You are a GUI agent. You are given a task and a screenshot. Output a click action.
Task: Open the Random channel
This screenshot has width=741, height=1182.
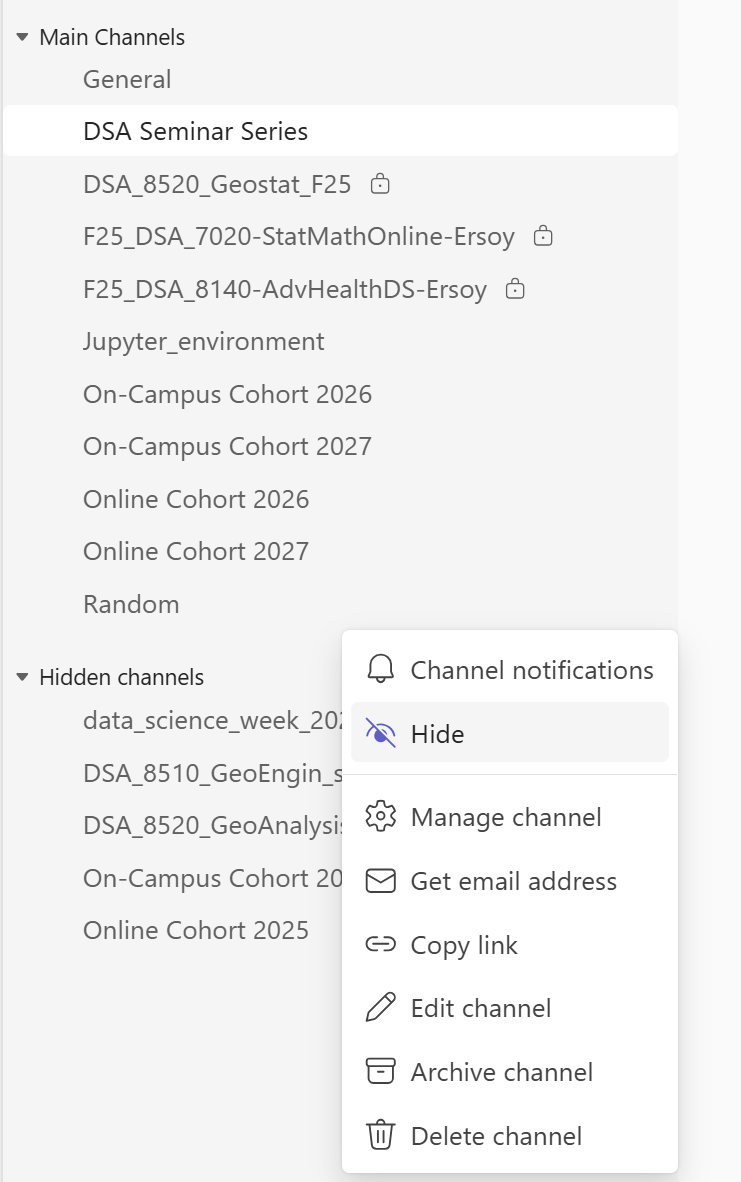[x=131, y=604]
